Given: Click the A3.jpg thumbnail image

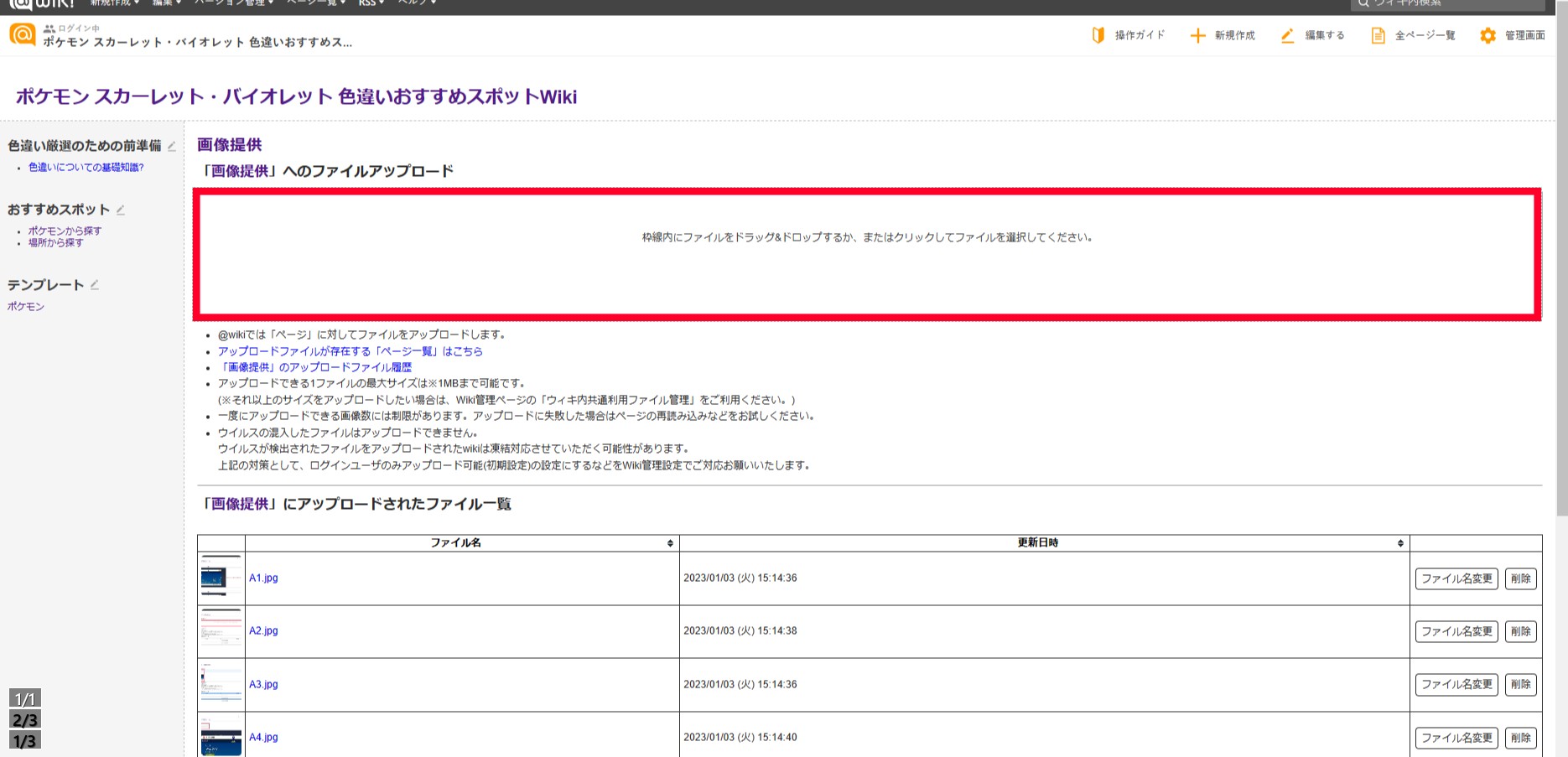Looking at the screenshot, I should [221, 684].
